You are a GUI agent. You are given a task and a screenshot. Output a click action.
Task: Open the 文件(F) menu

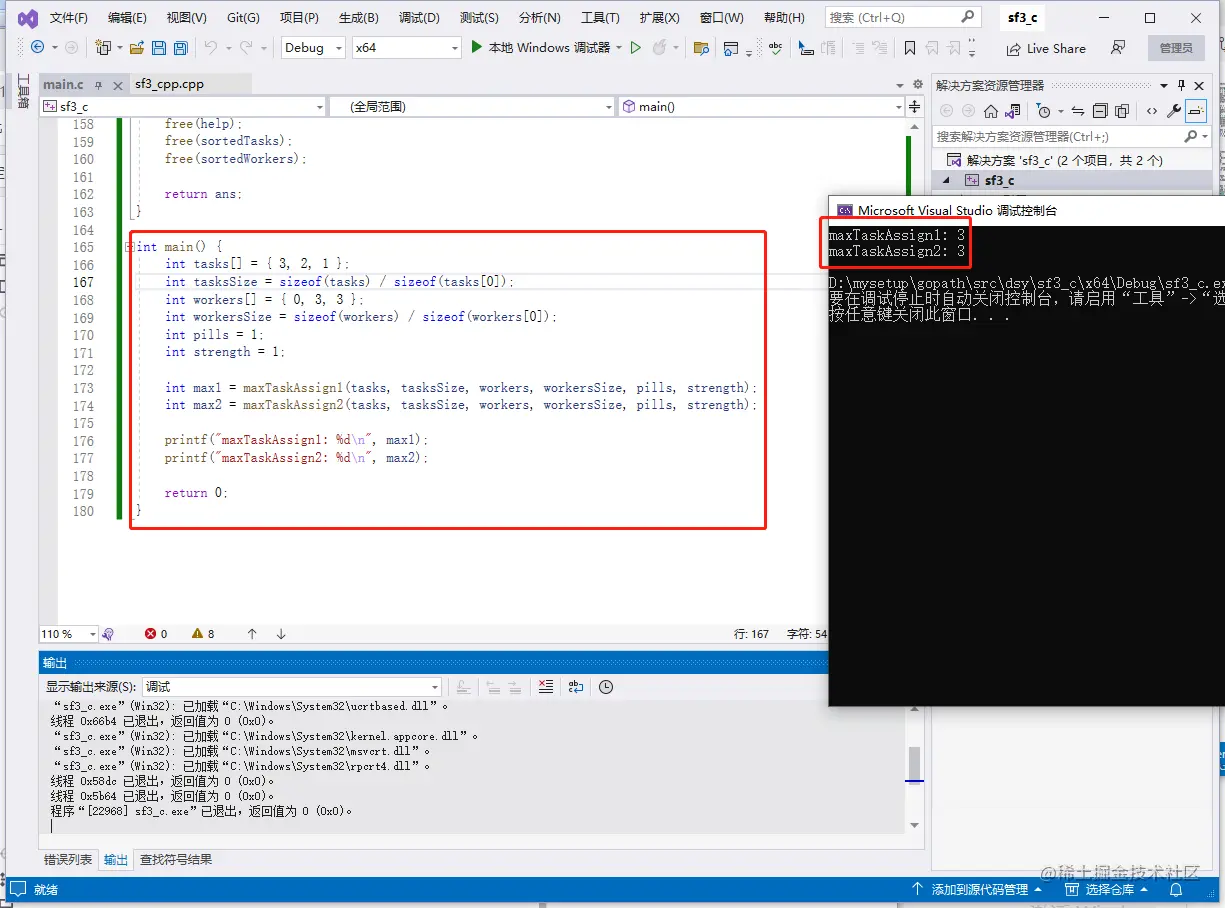click(x=69, y=18)
